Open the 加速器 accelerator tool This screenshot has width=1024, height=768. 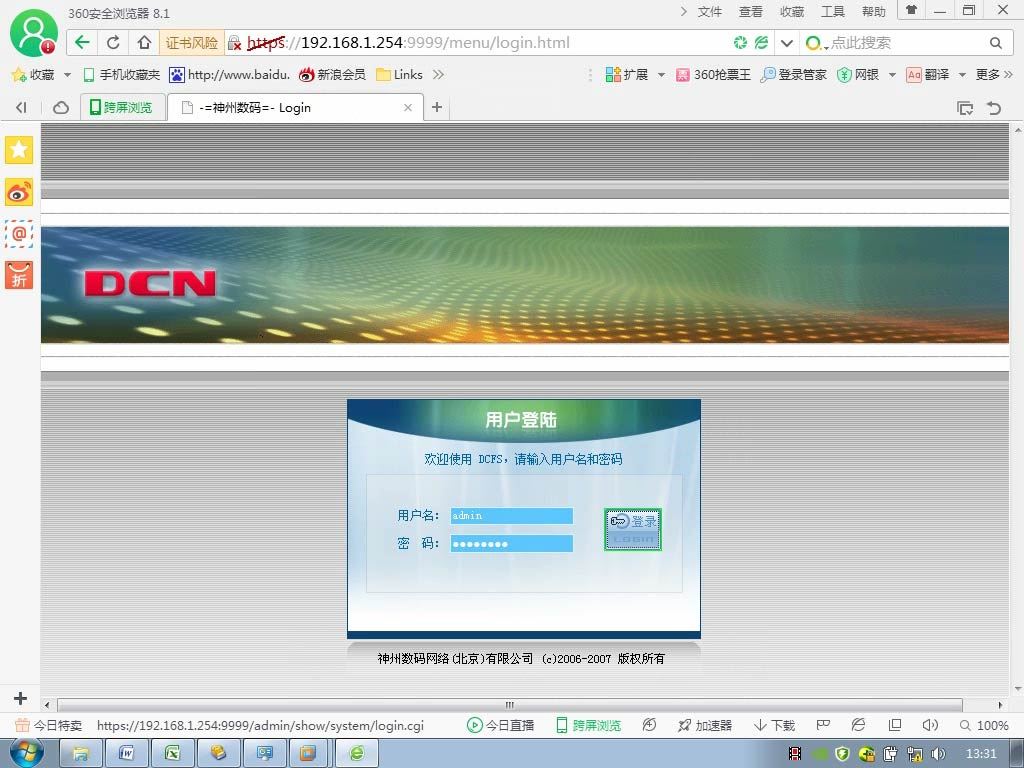tap(705, 726)
